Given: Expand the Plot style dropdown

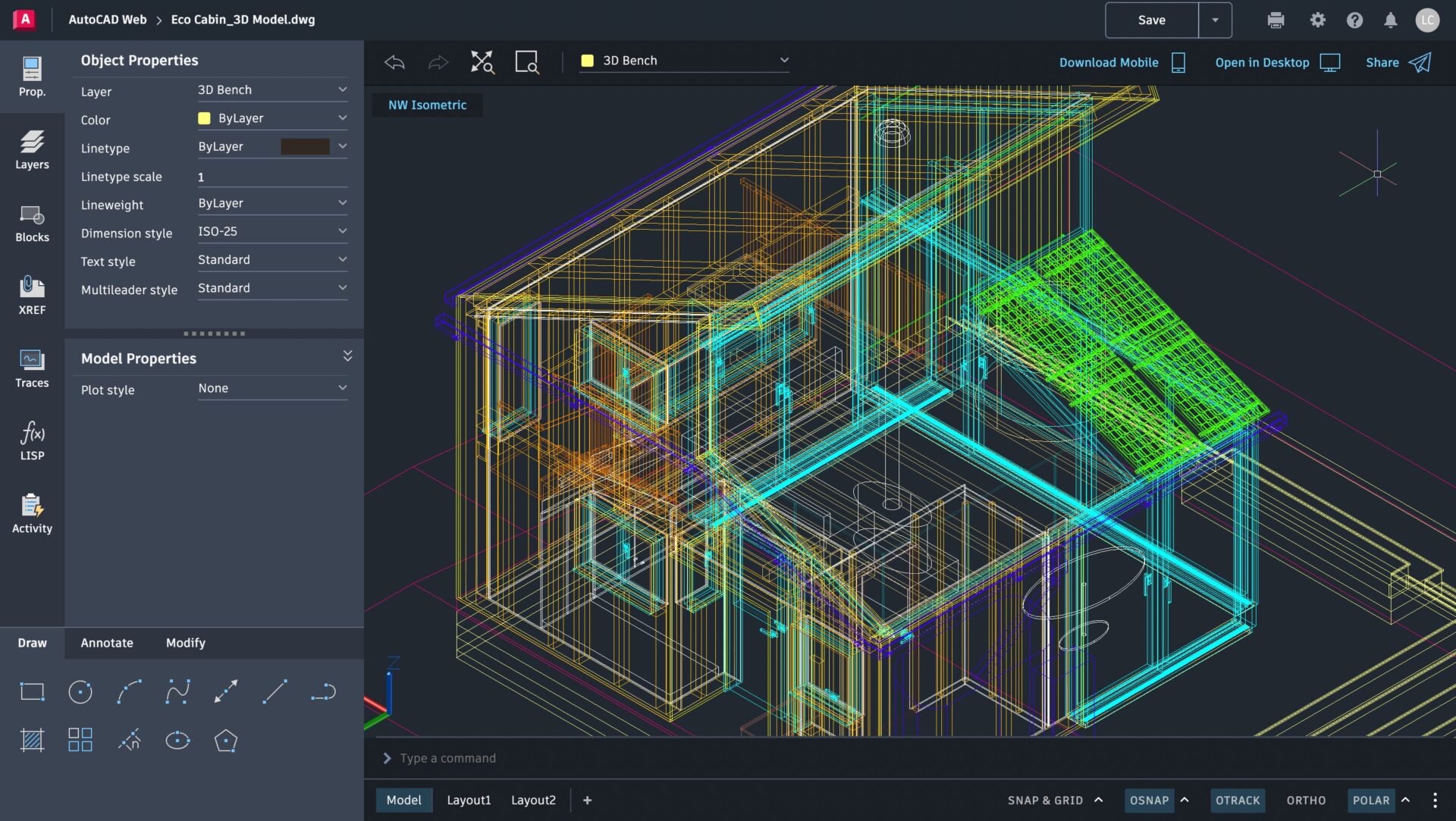Looking at the screenshot, I should [x=271, y=388].
